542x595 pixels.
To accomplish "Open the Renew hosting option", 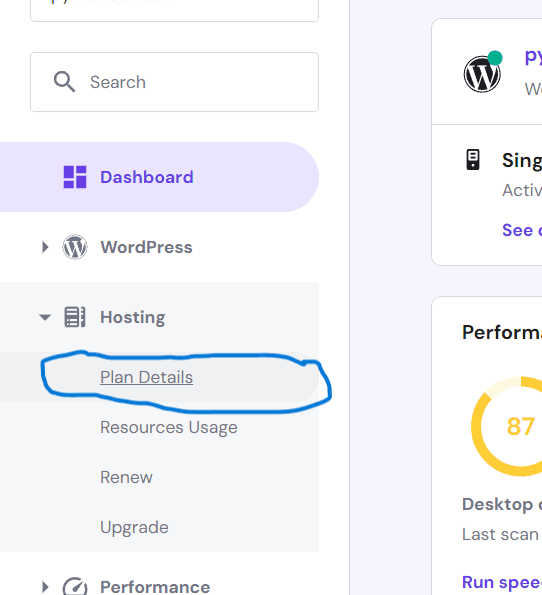I will 126,477.
